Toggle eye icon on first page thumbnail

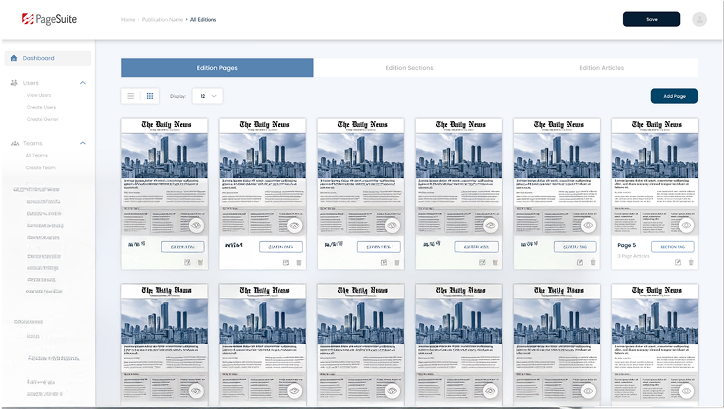(196, 225)
